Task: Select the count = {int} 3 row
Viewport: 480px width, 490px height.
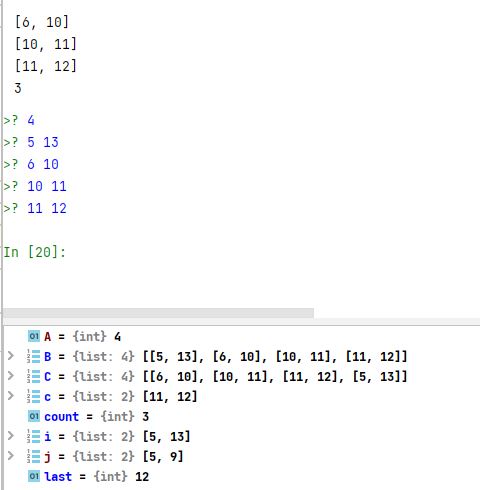Action: click(x=242, y=416)
